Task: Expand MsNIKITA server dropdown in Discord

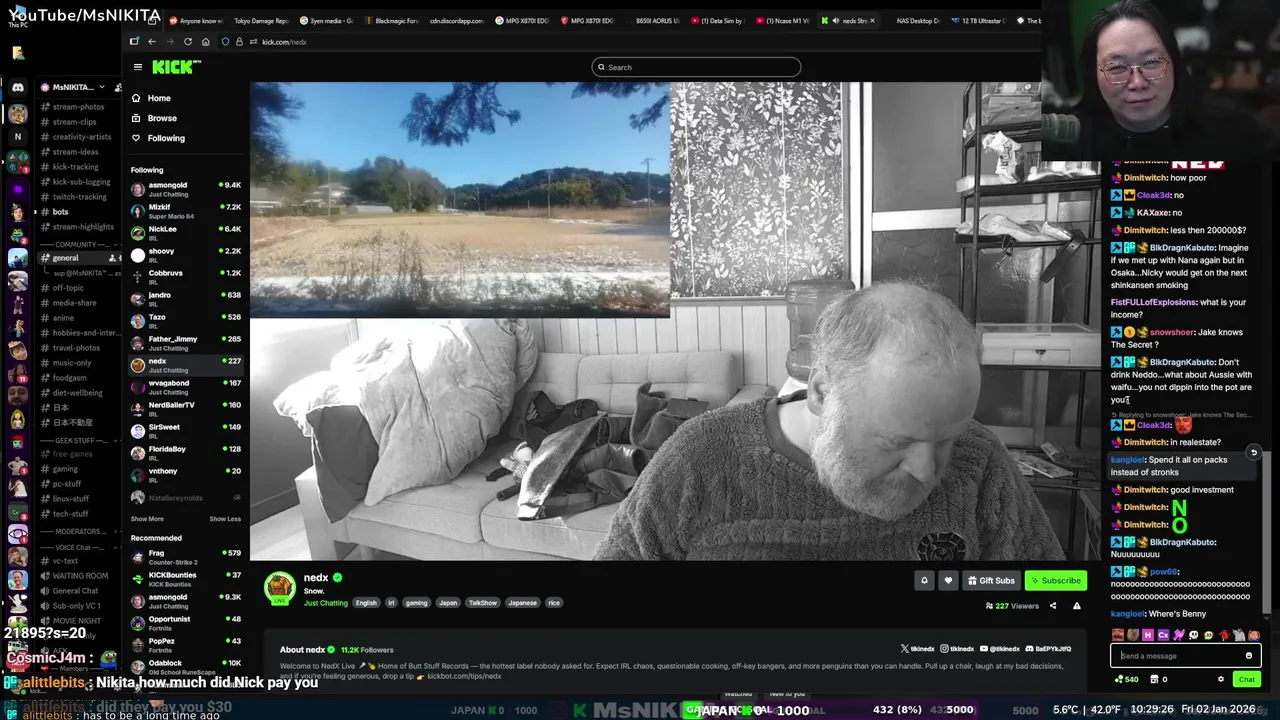Action: click(101, 87)
